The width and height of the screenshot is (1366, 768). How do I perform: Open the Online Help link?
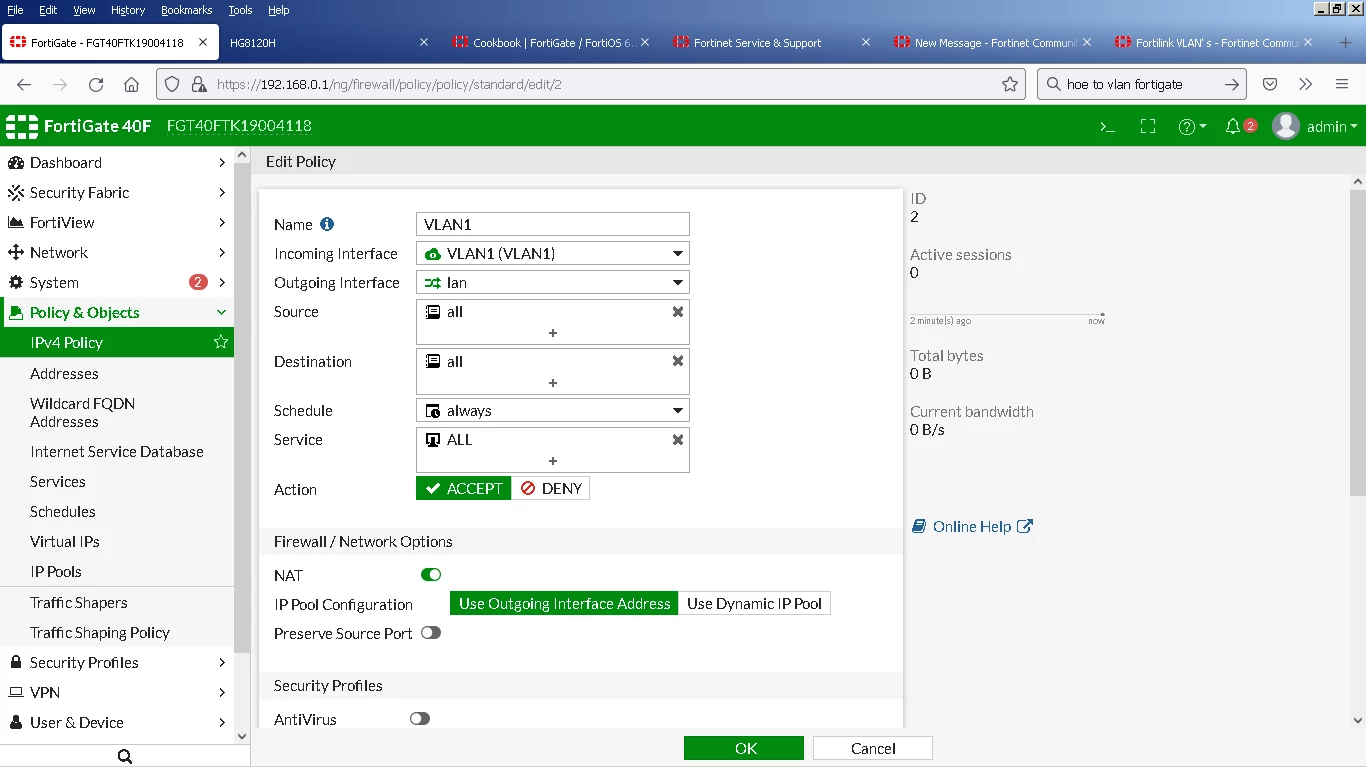pos(972,526)
